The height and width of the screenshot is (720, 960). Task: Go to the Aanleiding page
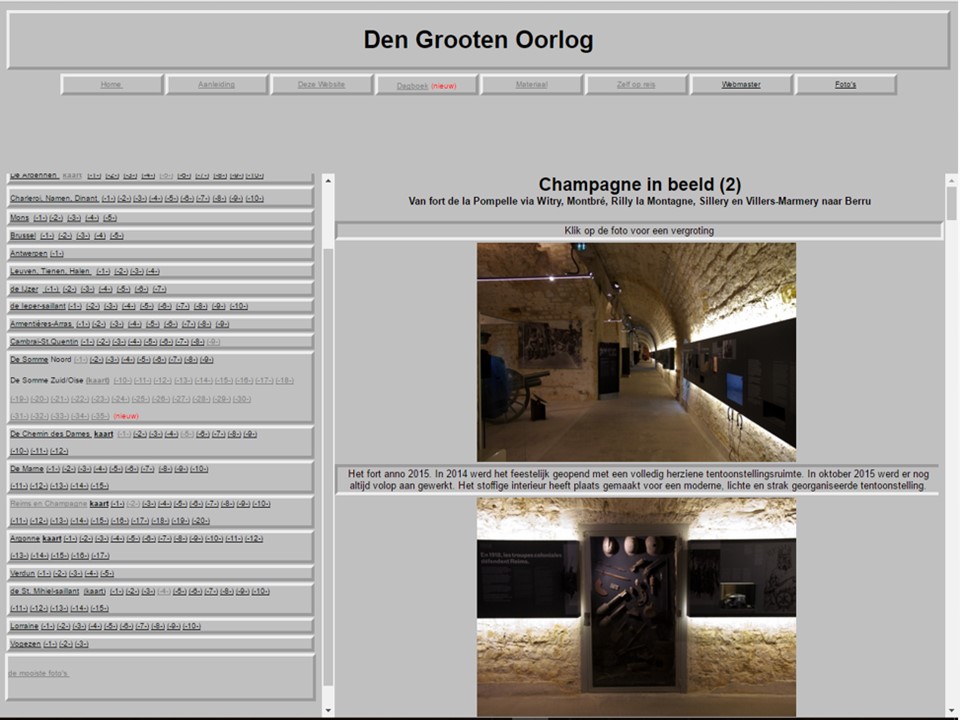pos(217,84)
